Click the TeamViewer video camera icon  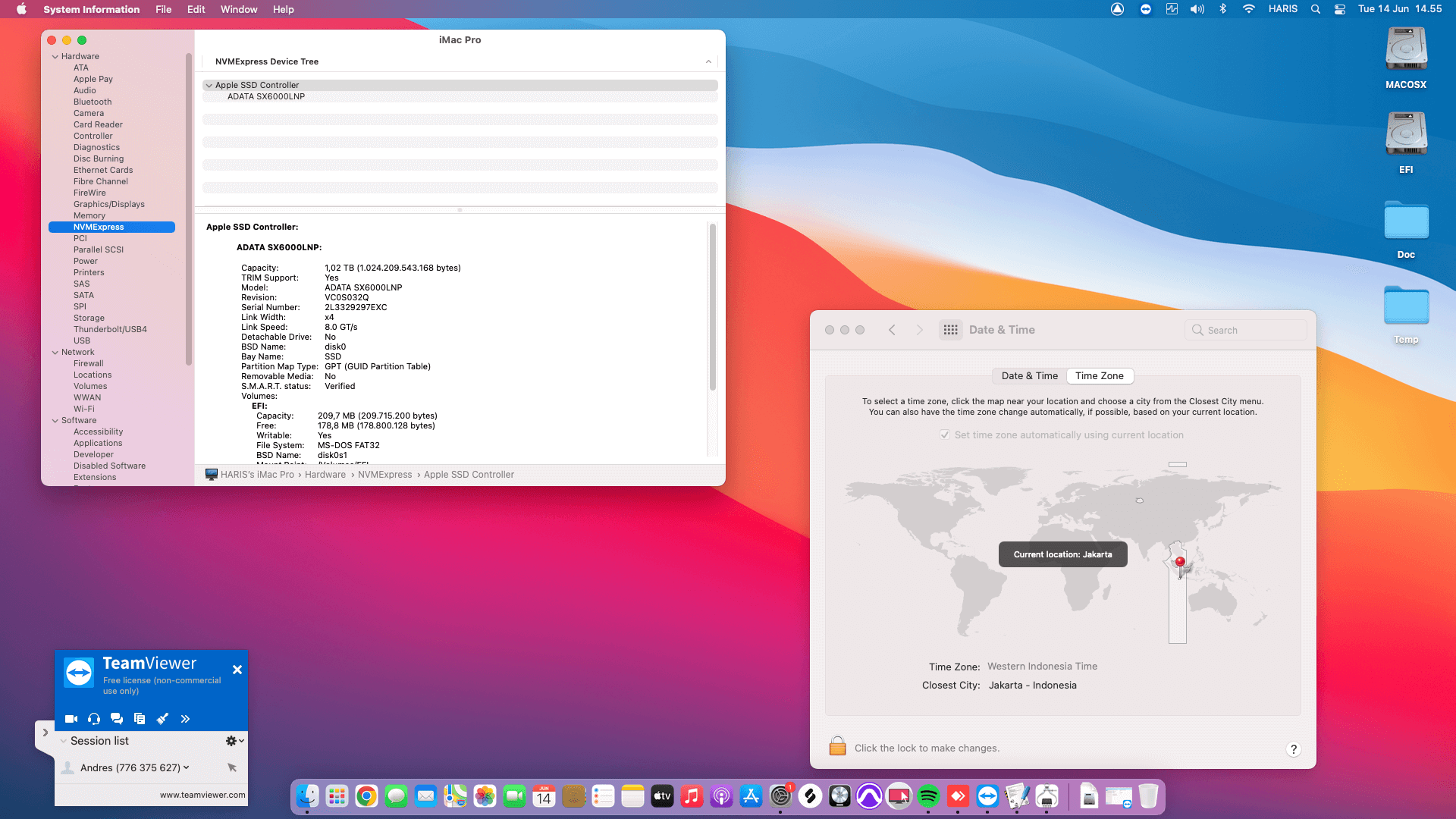pos(71,719)
